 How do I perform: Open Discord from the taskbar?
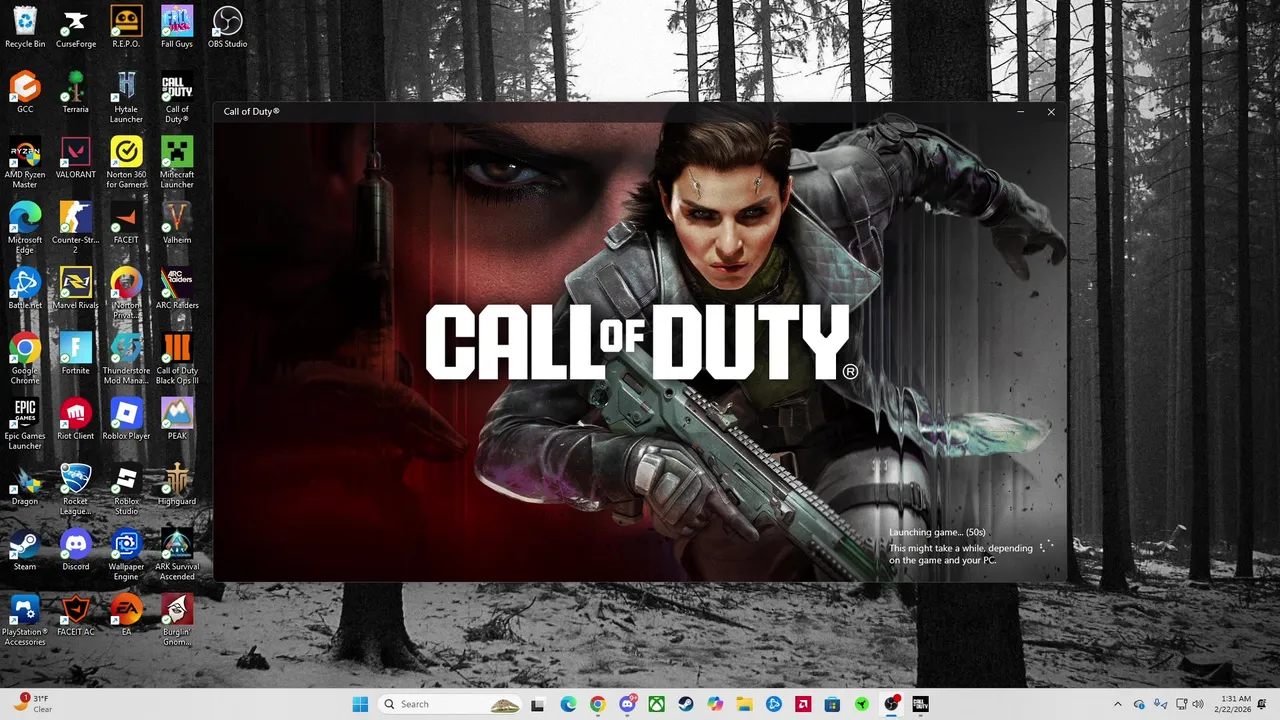[x=627, y=704]
